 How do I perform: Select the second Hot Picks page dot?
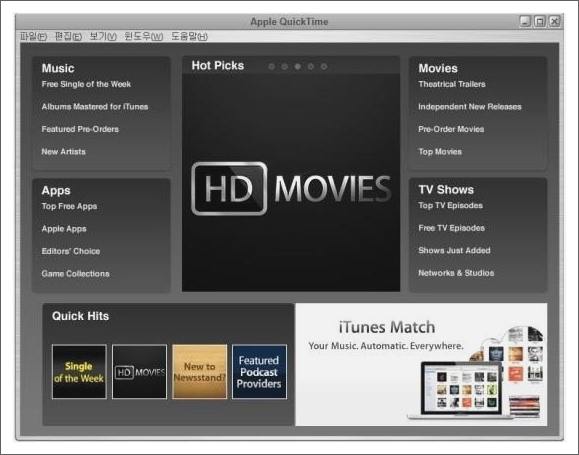coord(285,66)
